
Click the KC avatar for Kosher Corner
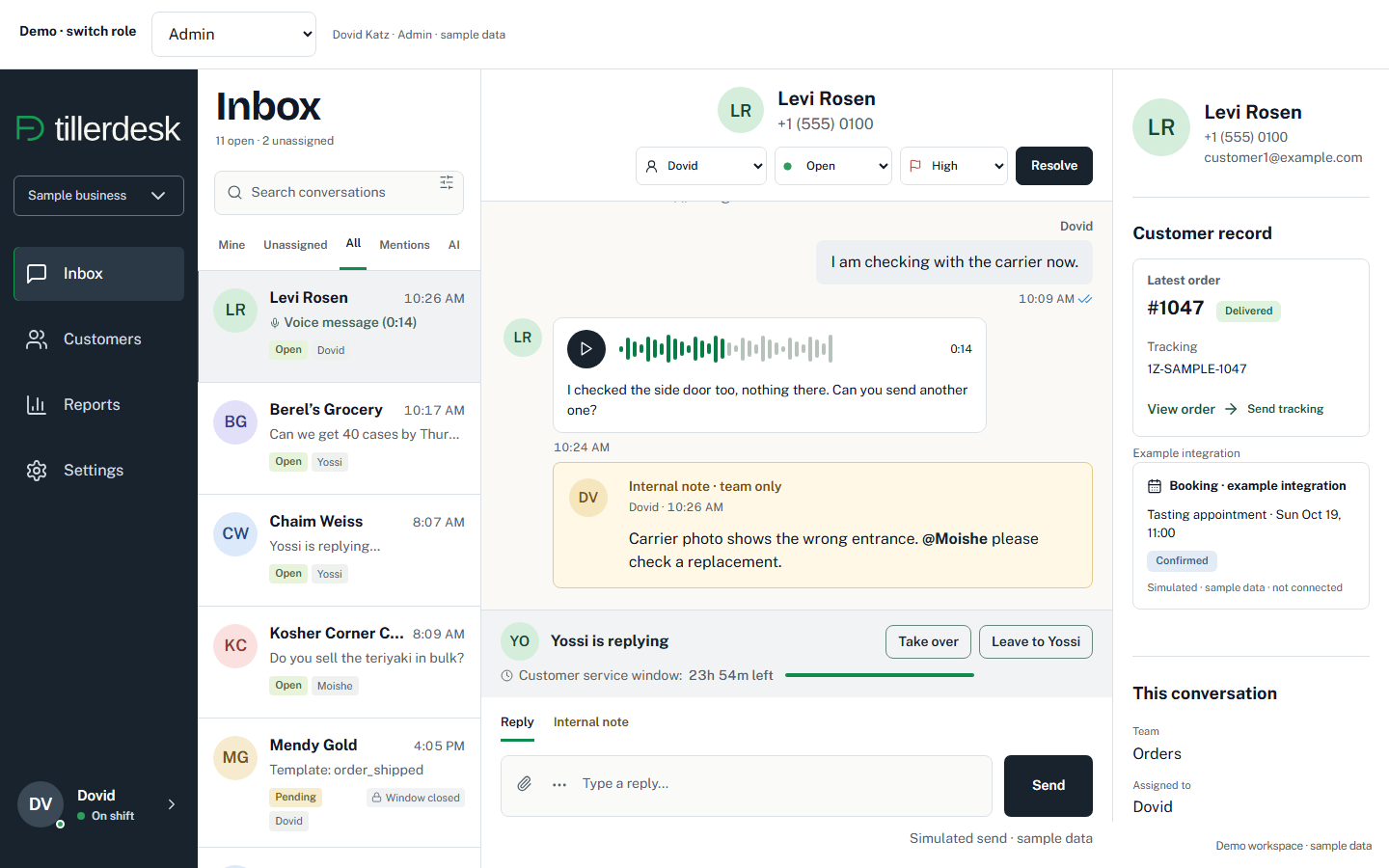[x=235, y=645]
